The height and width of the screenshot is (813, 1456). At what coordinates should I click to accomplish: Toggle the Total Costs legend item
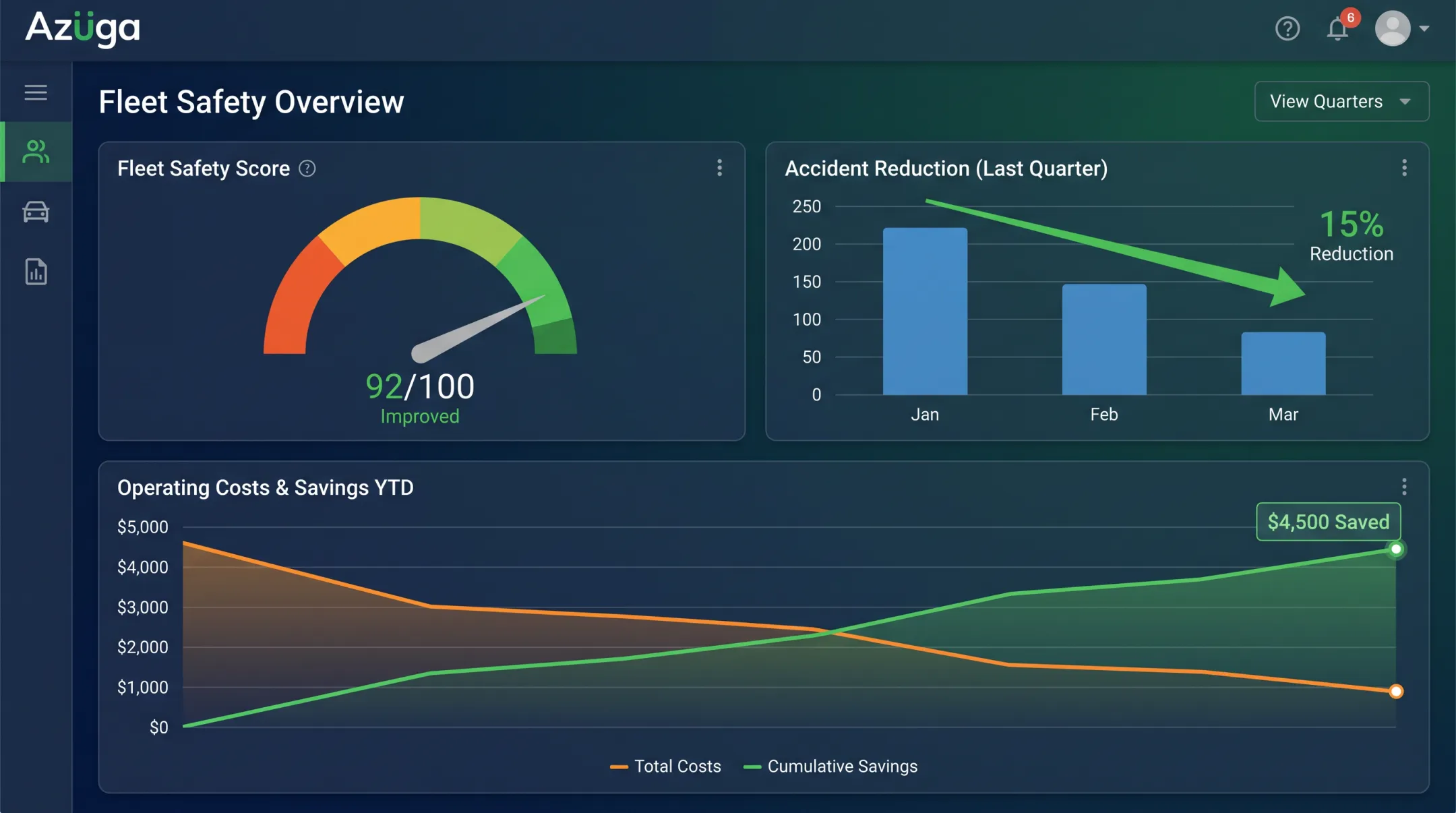(x=665, y=766)
